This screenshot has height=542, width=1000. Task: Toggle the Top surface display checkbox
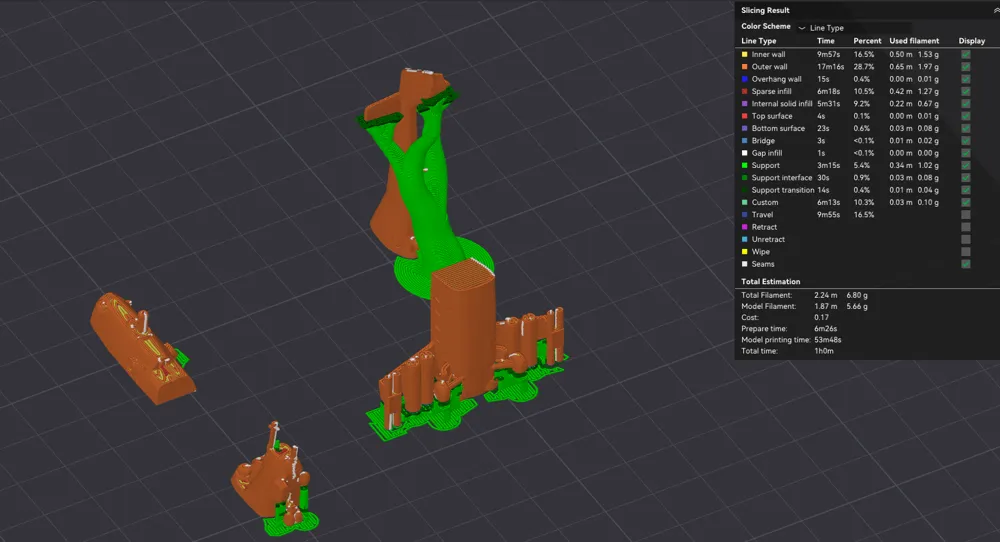click(966, 116)
